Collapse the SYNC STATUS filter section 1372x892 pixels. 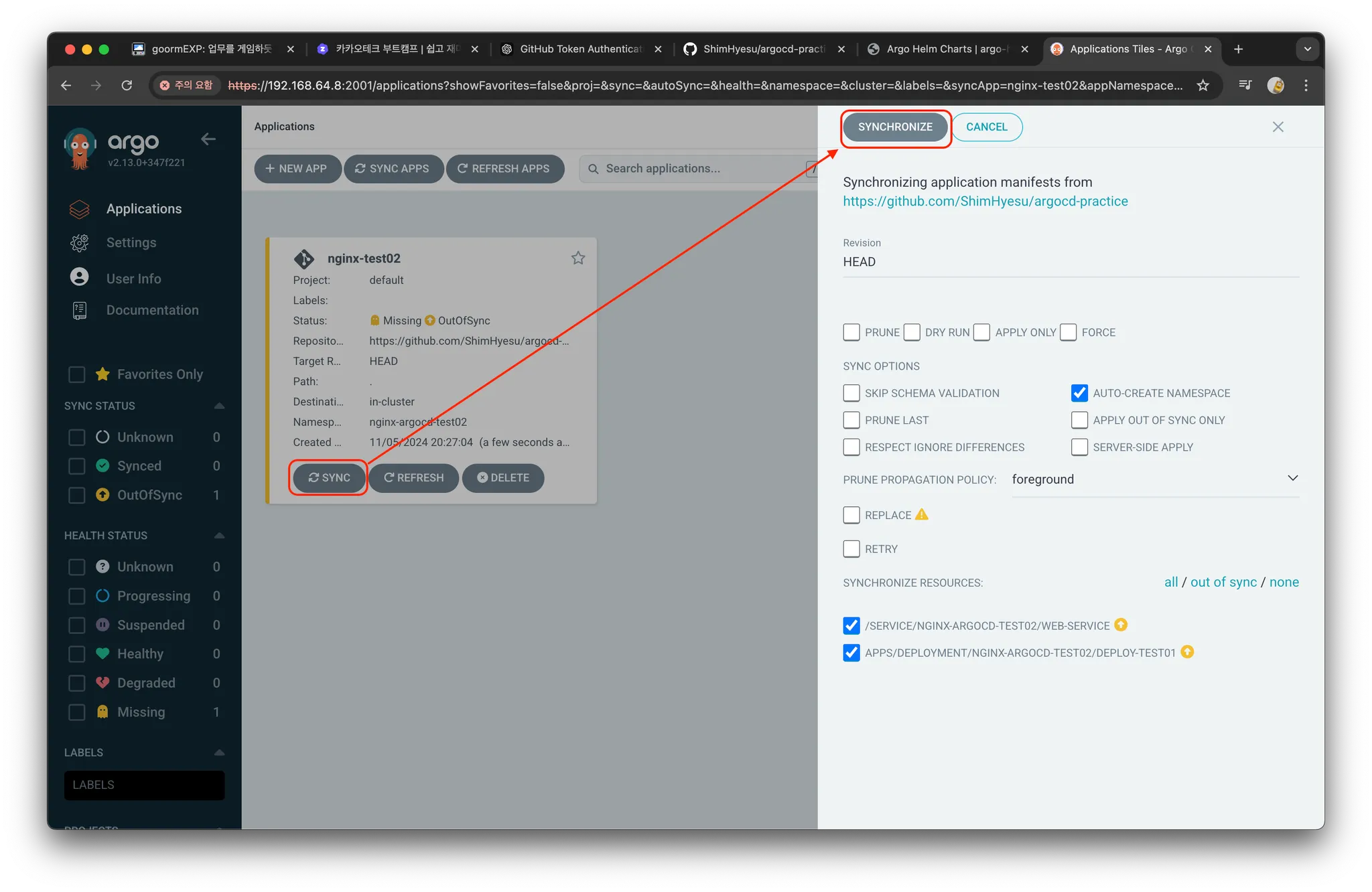click(219, 406)
